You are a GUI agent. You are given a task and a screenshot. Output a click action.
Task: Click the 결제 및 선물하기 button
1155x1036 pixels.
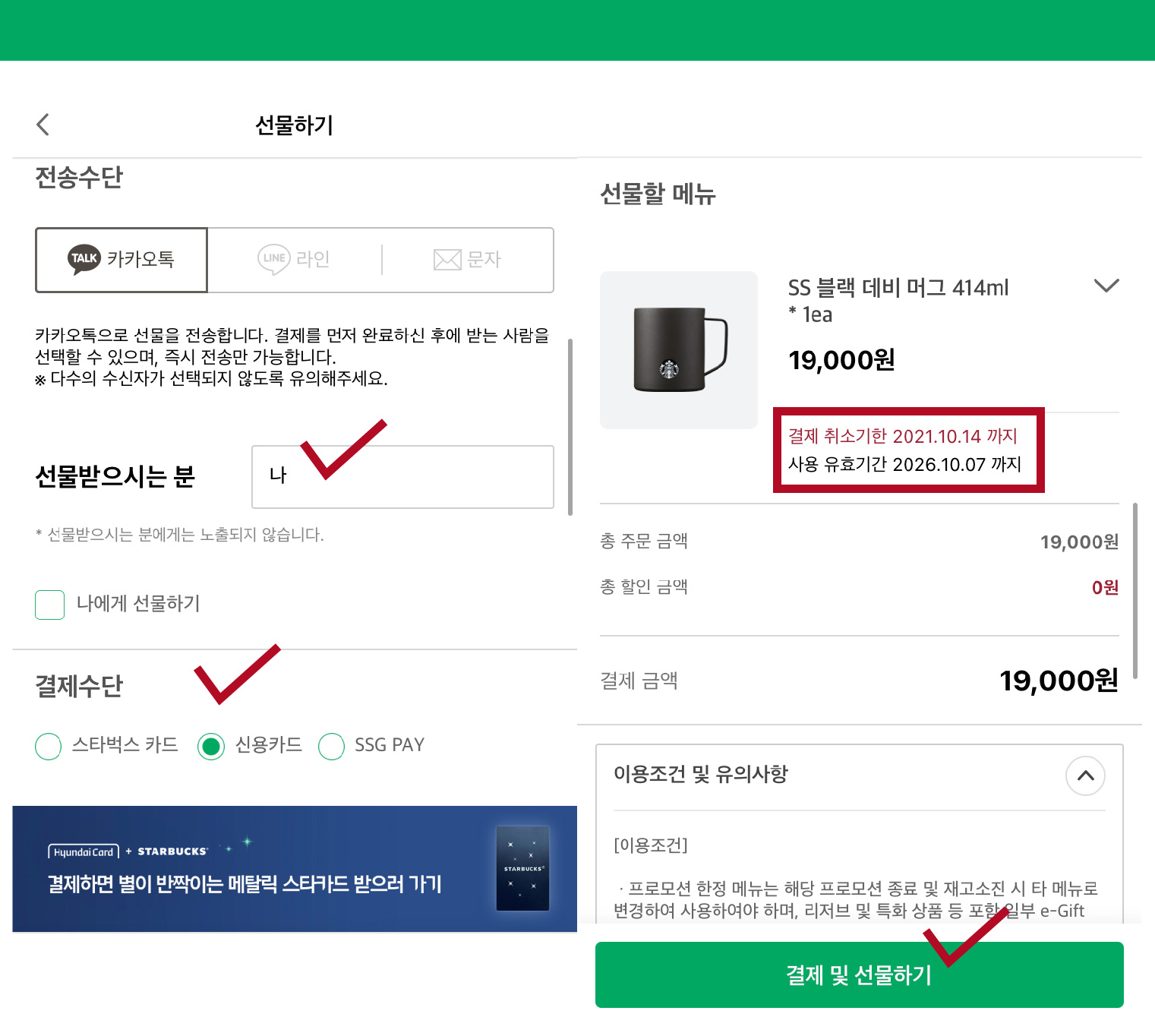click(x=859, y=974)
